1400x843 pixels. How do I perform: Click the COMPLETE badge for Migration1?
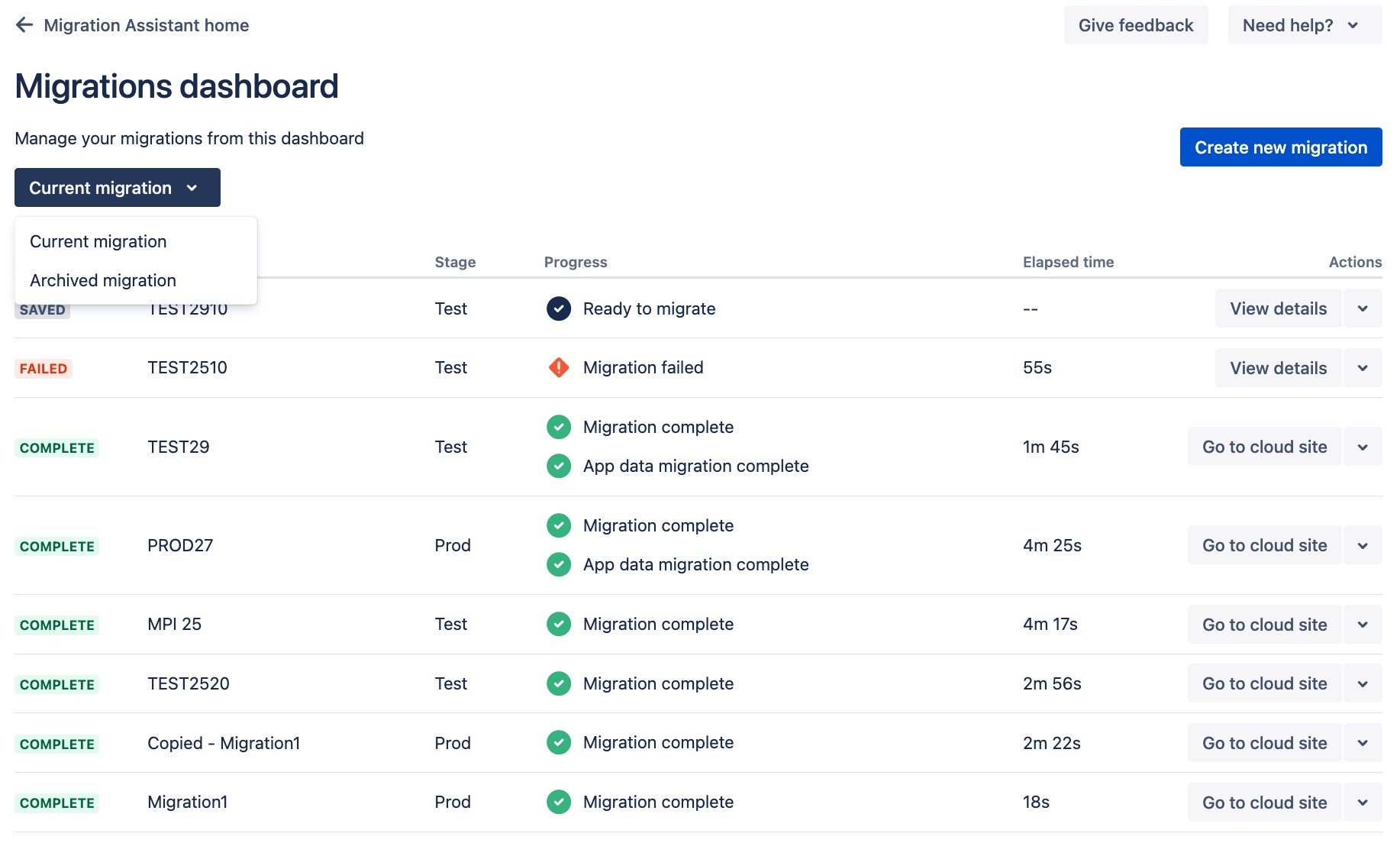(57, 803)
